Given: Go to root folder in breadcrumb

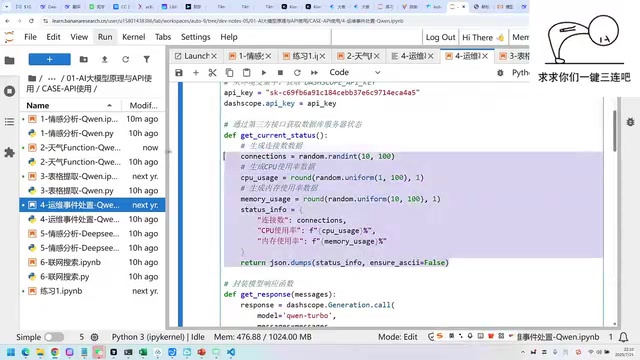Looking at the screenshot, I should click(32, 78).
